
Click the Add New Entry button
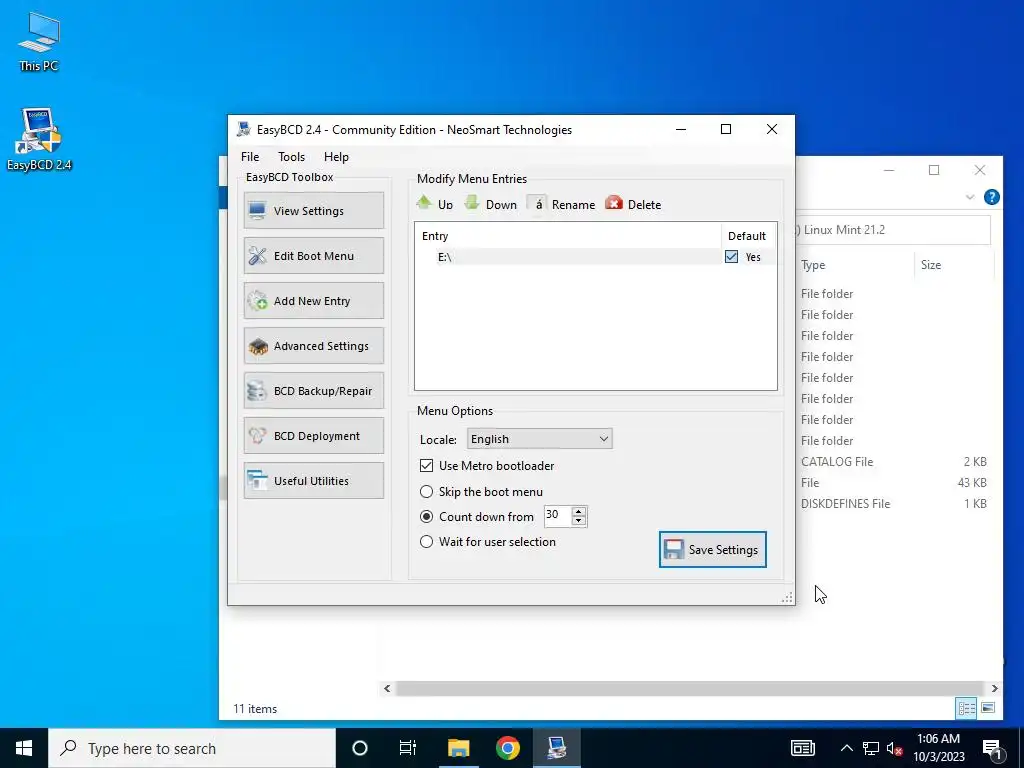[313, 300]
